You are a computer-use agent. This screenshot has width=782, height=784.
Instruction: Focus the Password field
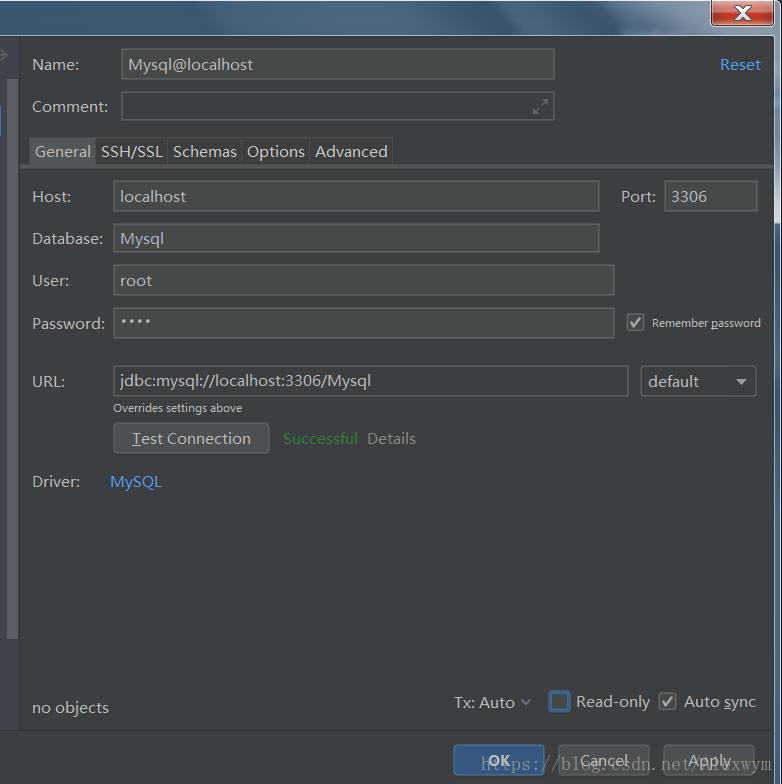pyautogui.click(x=364, y=323)
